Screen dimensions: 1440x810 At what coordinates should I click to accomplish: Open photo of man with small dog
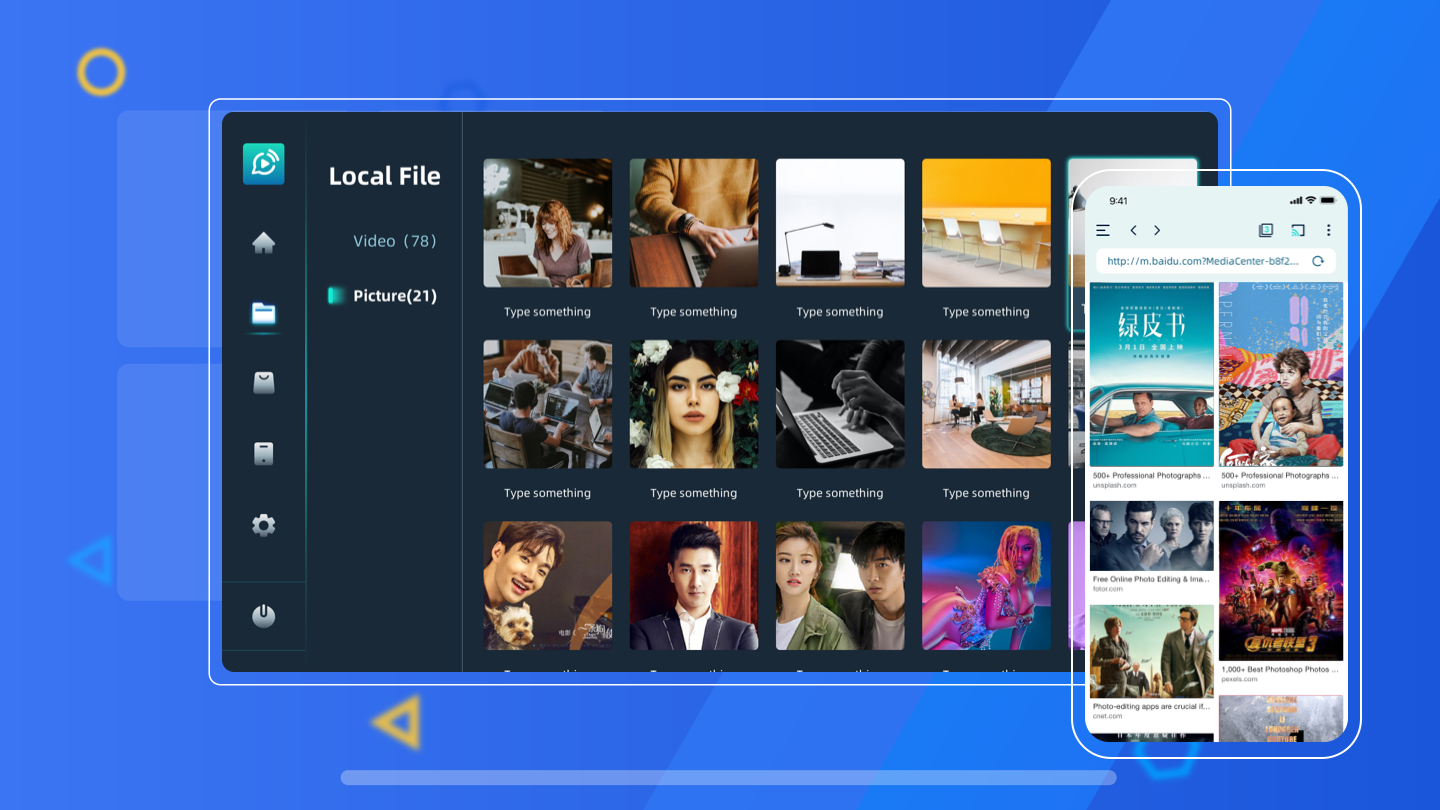pos(548,586)
